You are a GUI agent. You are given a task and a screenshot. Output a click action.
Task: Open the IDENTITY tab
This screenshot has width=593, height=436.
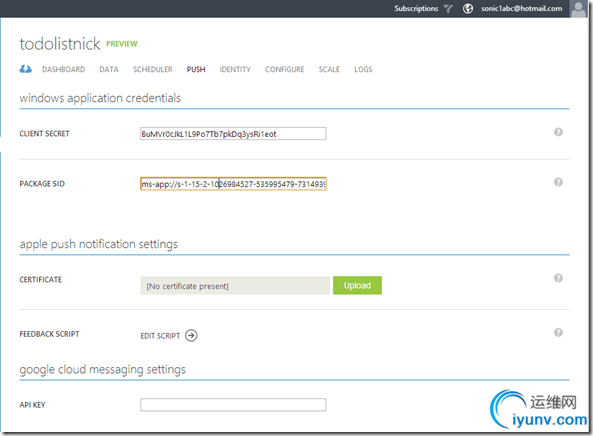click(235, 70)
